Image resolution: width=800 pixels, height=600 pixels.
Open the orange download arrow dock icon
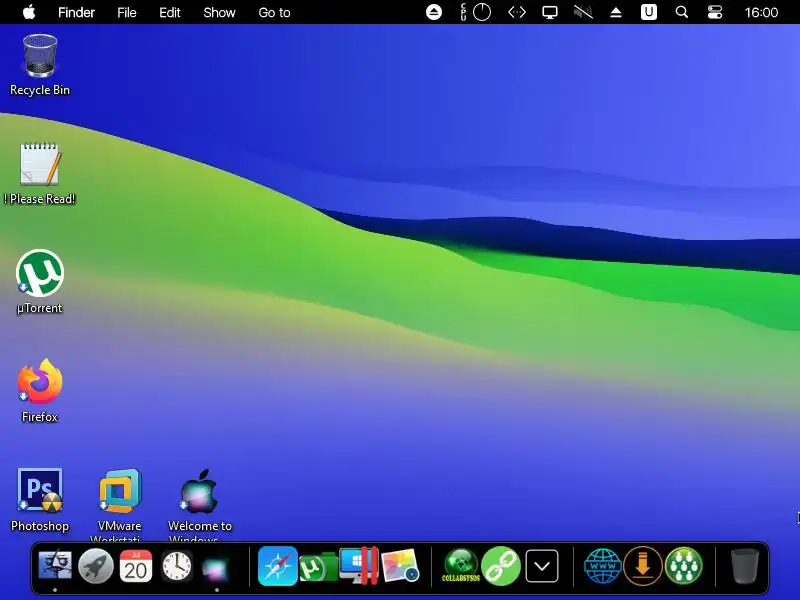(643, 565)
